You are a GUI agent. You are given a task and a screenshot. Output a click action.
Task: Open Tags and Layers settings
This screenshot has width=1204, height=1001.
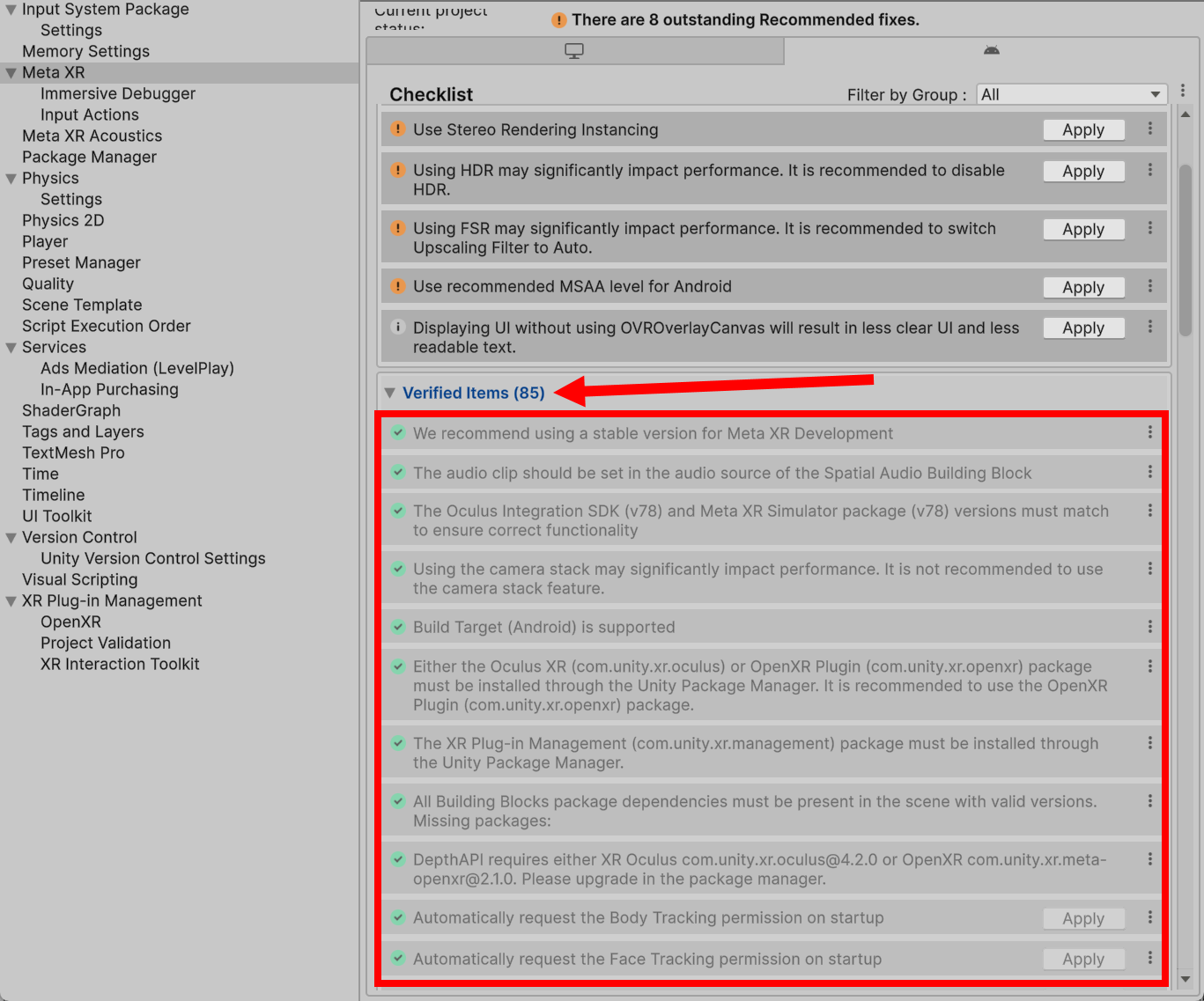[83, 431]
